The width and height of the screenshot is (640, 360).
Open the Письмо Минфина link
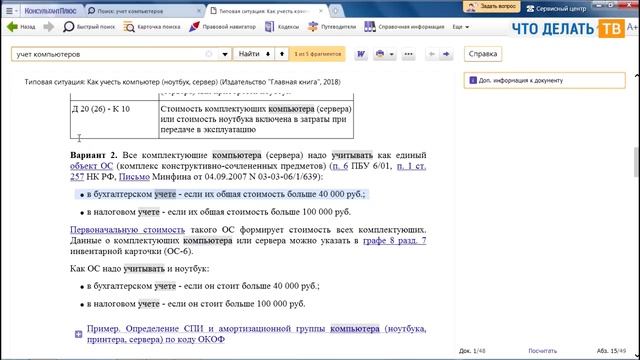[134, 177]
